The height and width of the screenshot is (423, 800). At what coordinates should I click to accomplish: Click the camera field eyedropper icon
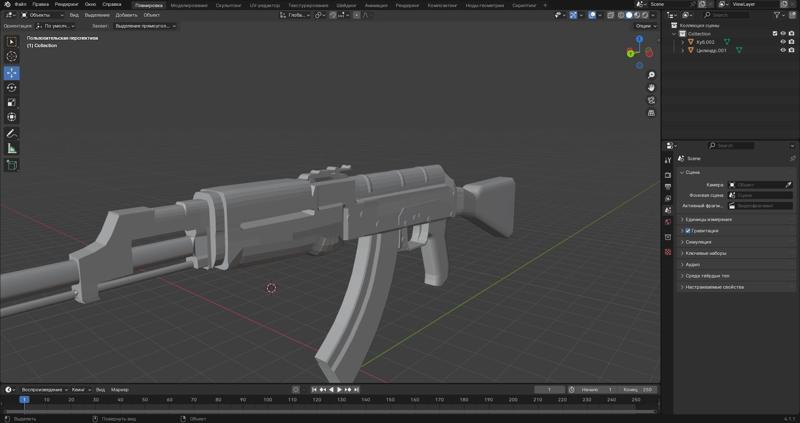pos(788,185)
